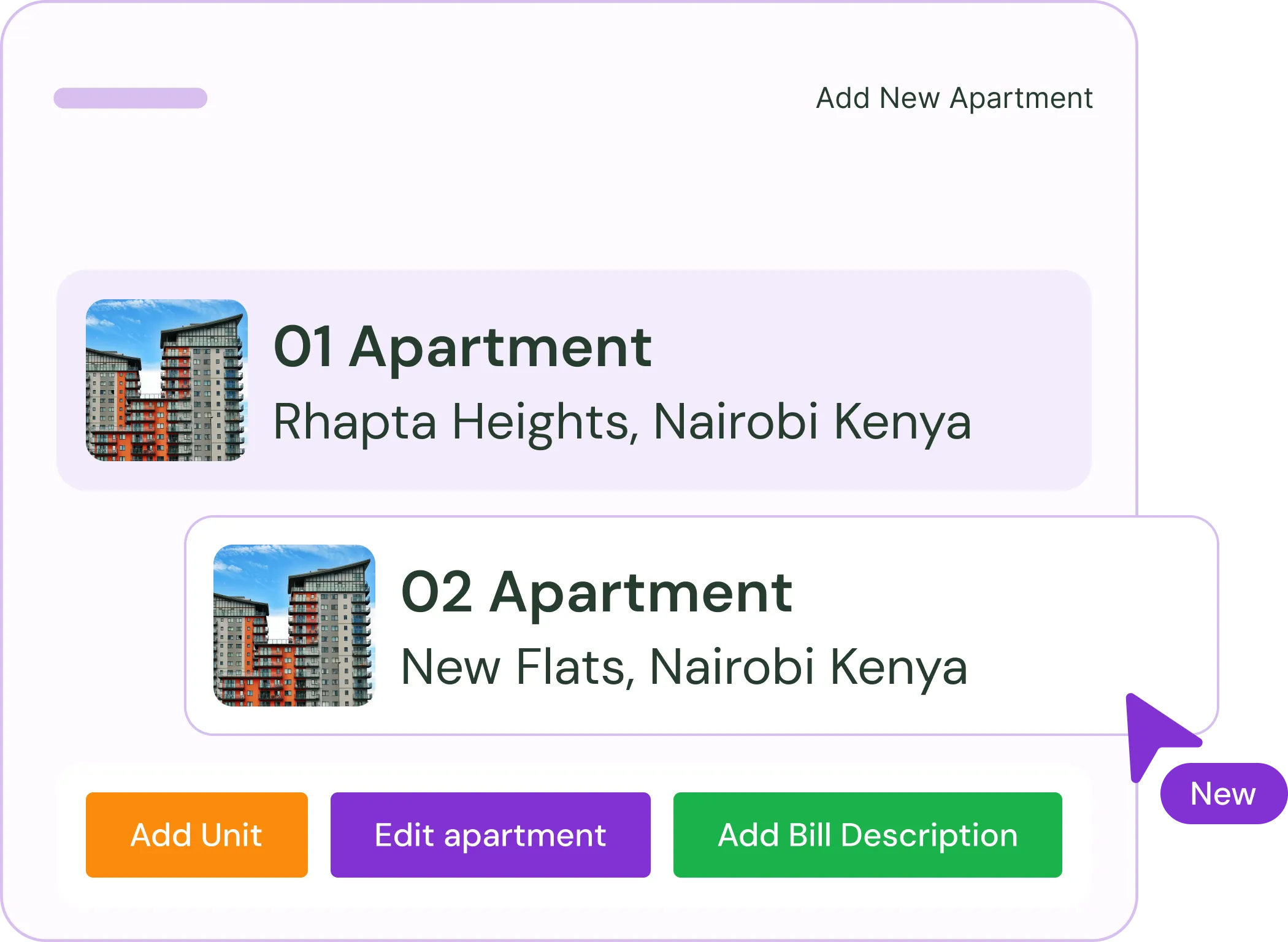Click the word "Apartment" in the top link
The image size is (1288, 942).
(1021, 98)
